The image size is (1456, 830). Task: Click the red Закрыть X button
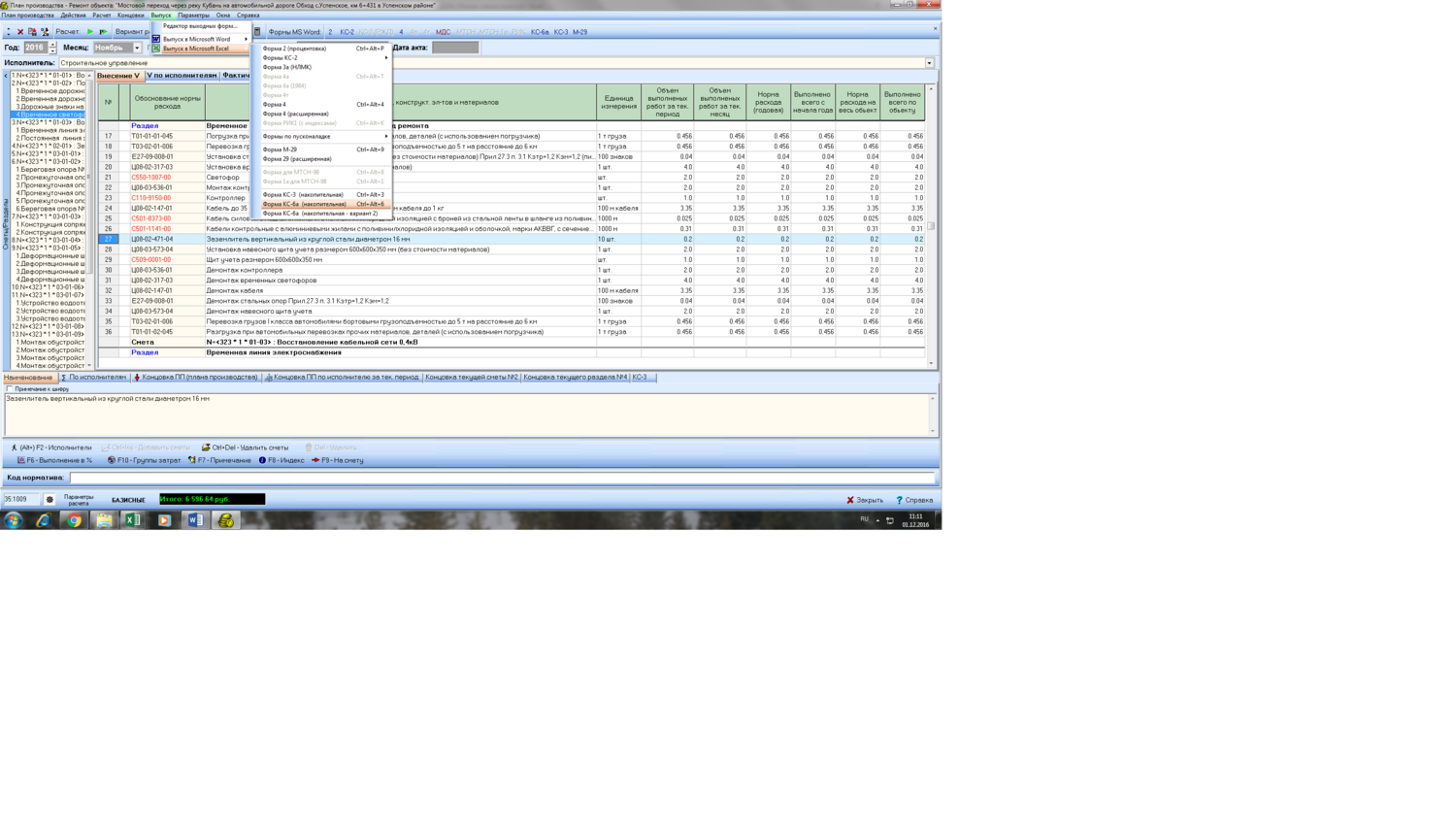pyautogui.click(x=864, y=500)
